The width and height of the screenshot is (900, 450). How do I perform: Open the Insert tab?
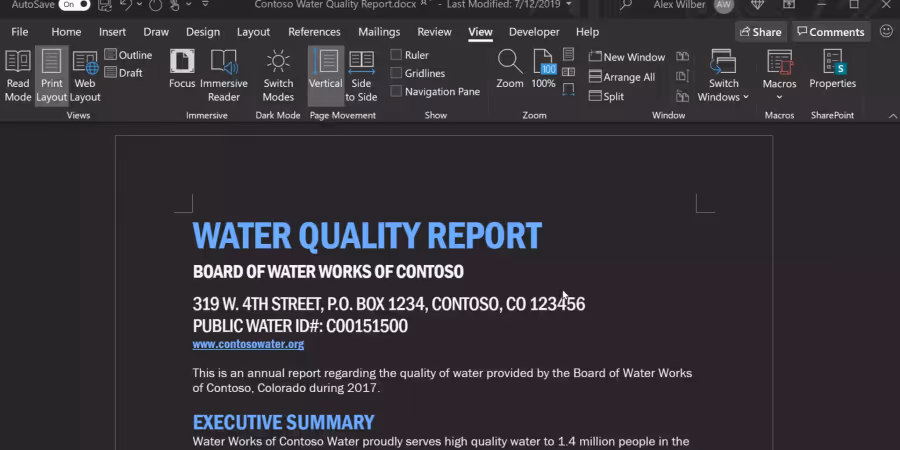tap(112, 32)
